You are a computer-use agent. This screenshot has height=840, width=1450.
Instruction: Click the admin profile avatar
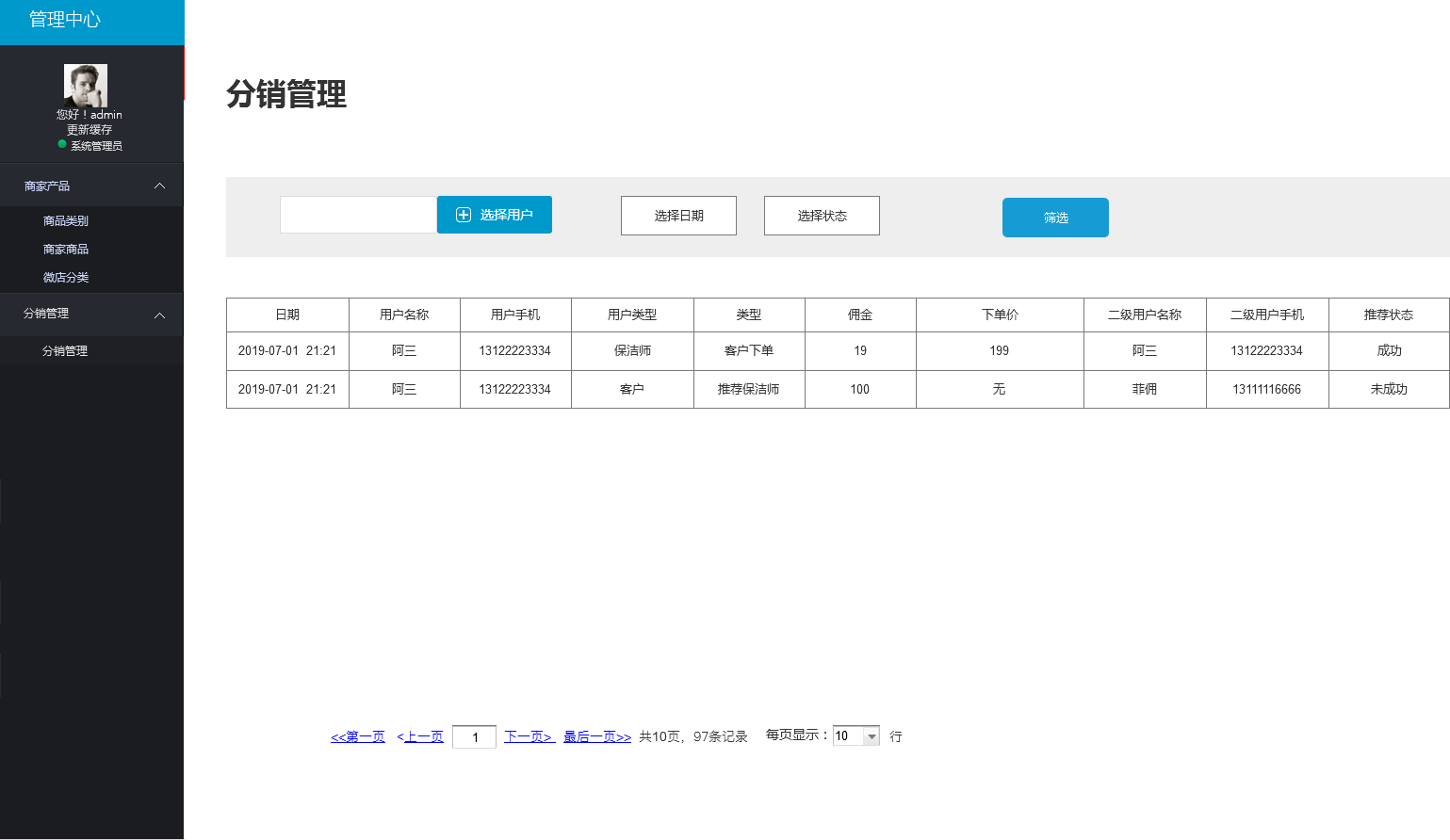[x=86, y=86]
